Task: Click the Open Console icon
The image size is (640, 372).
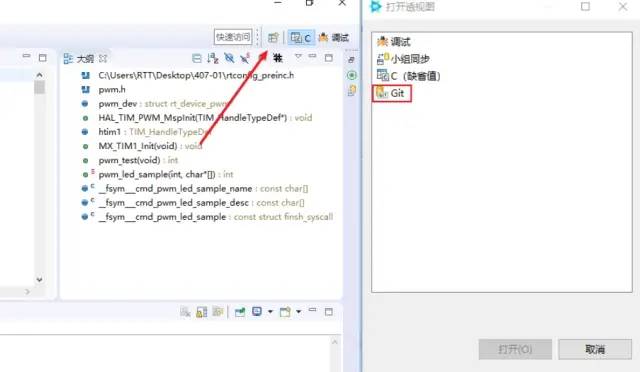Action: click(x=285, y=312)
